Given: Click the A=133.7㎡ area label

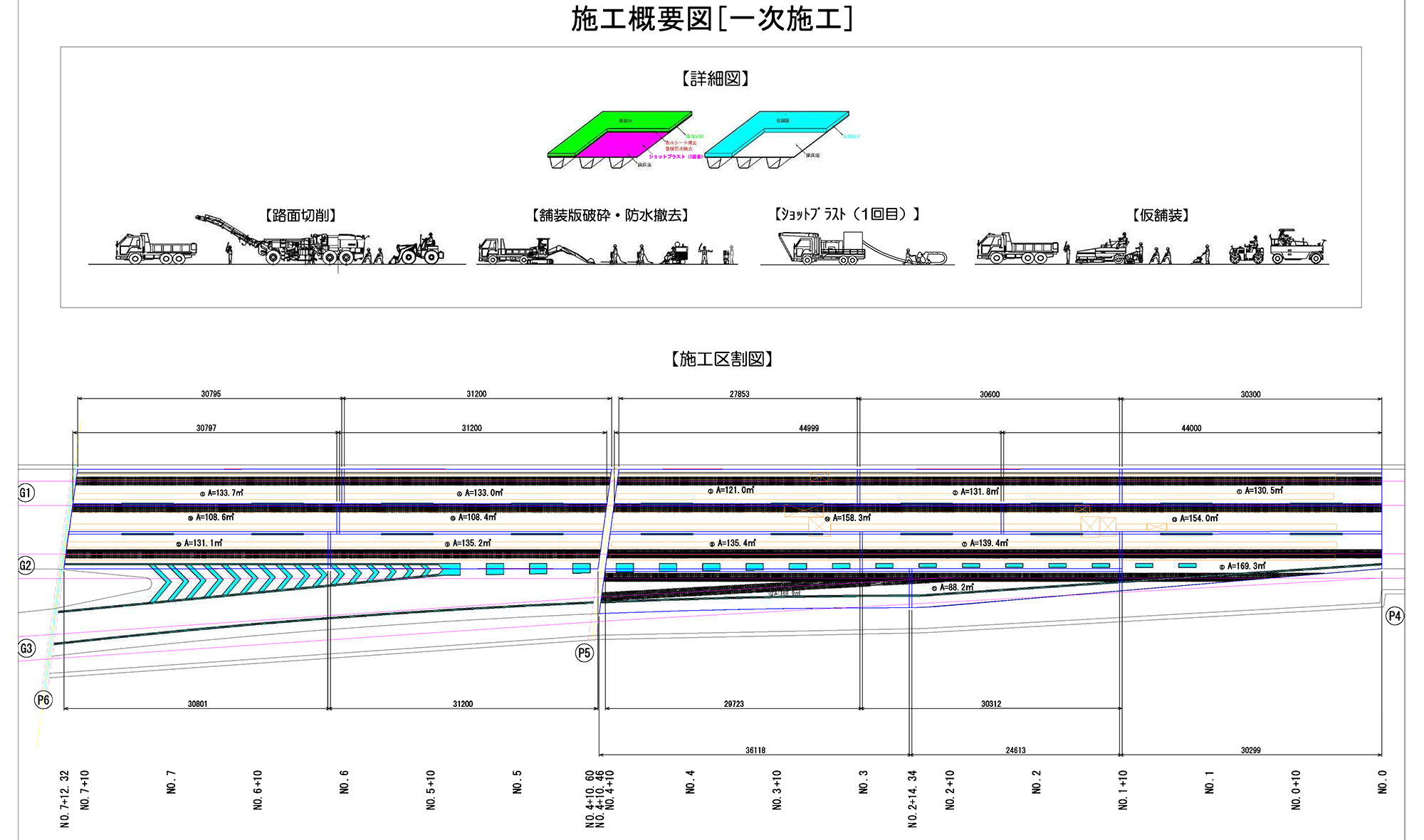Looking at the screenshot, I should pos(225,493).
